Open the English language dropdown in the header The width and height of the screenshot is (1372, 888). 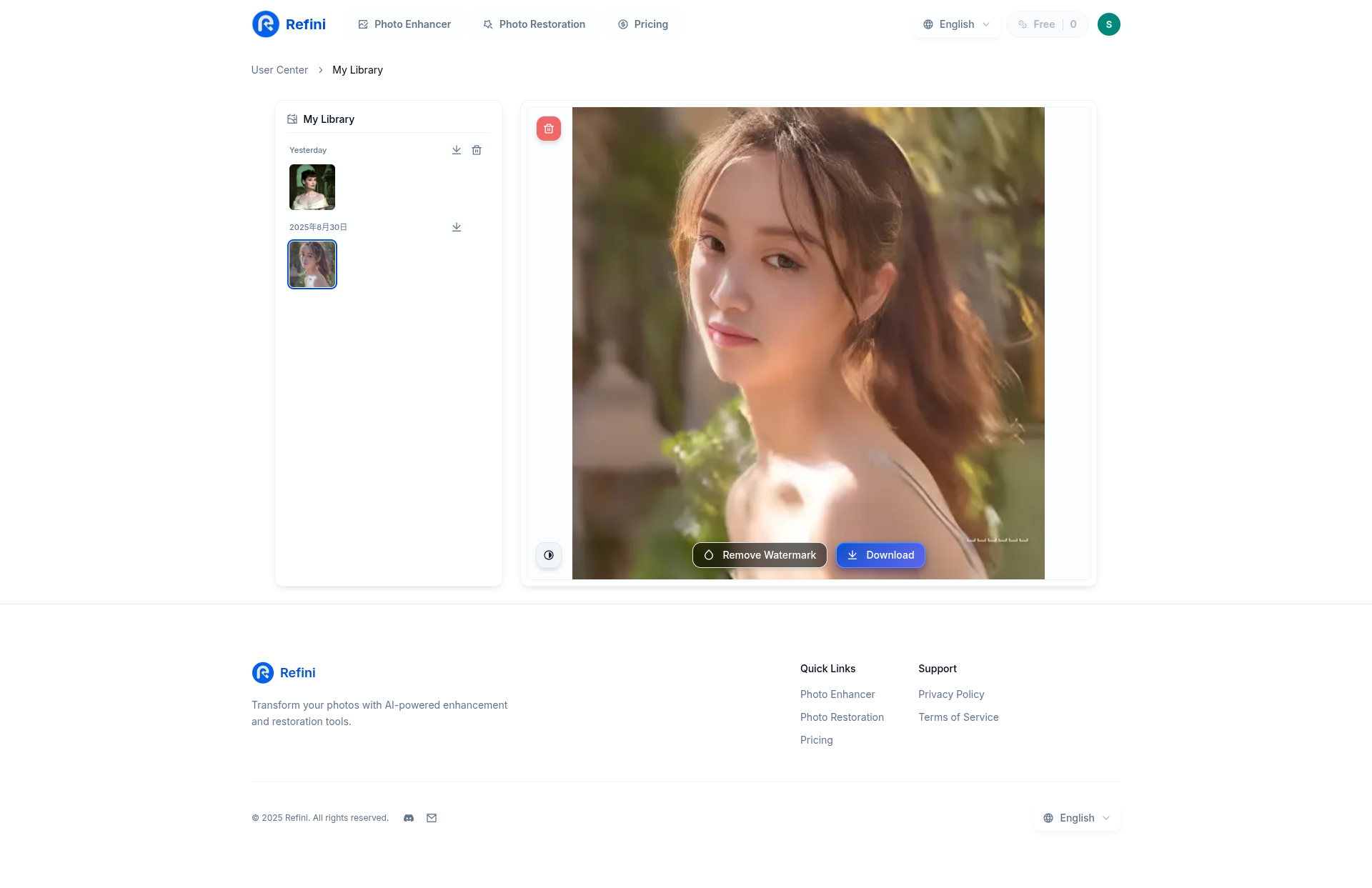[x=957, y=24]
